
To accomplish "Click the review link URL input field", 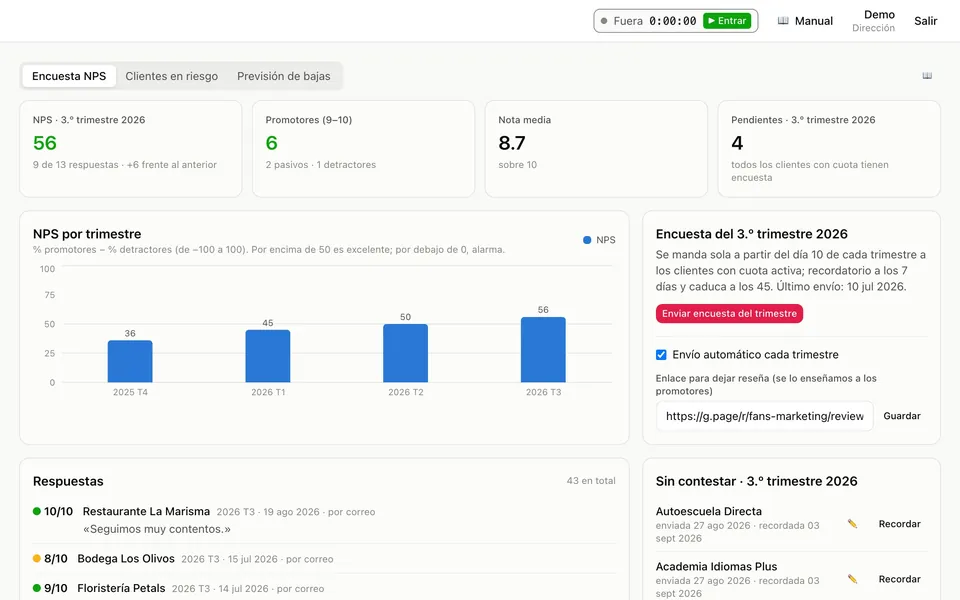I will click(x=764, y=416).
